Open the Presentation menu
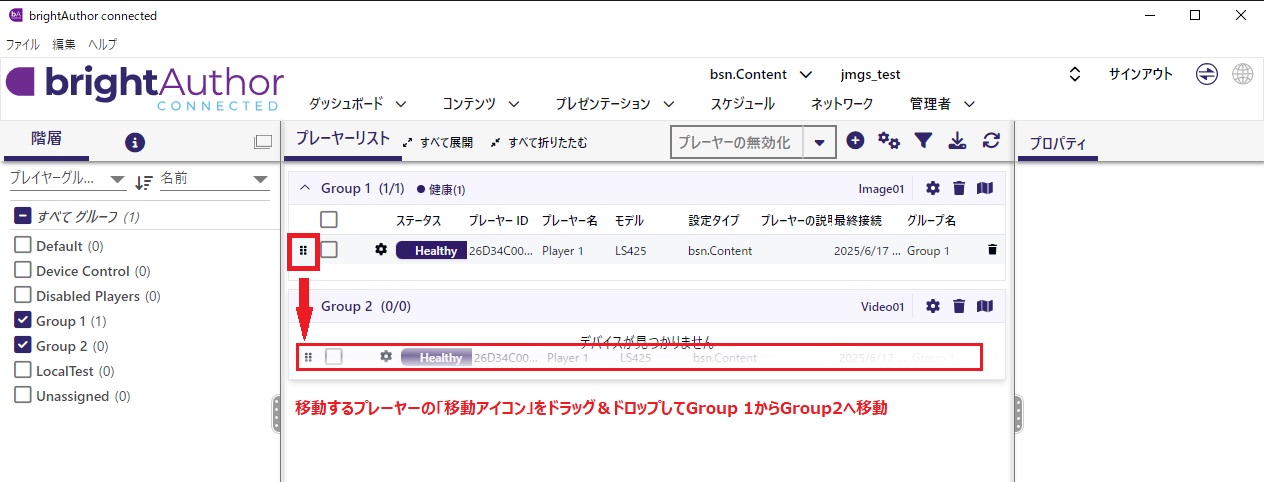Image resolution: width=1264 pixels, height=482 pixels. point(614,103)
